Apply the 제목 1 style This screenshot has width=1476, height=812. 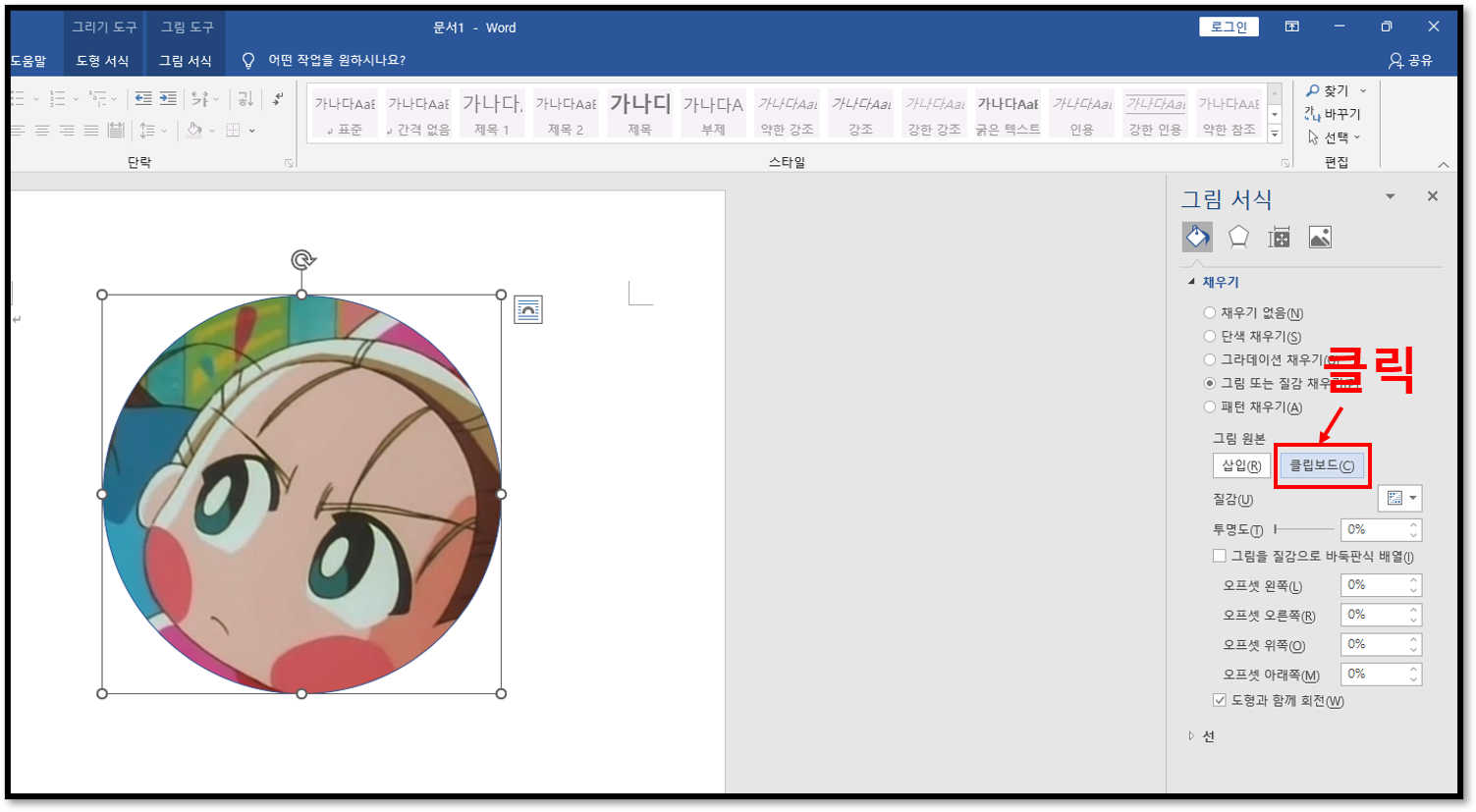click(x=492, y=114)
